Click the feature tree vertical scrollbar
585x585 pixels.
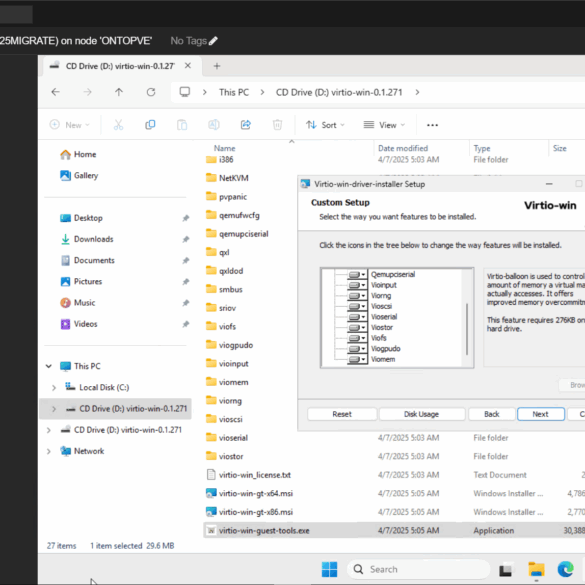pyautogui.click(x=467, y=329)
